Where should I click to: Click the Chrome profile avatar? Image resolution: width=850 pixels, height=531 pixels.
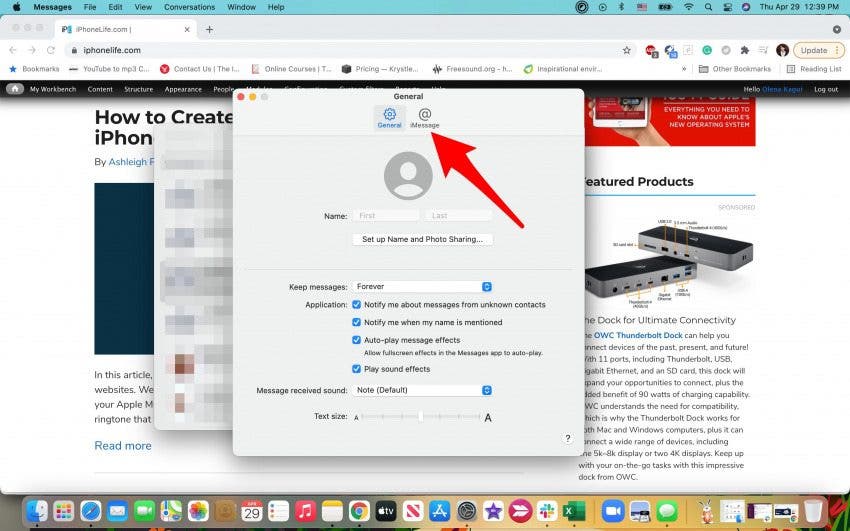(782, 50)
